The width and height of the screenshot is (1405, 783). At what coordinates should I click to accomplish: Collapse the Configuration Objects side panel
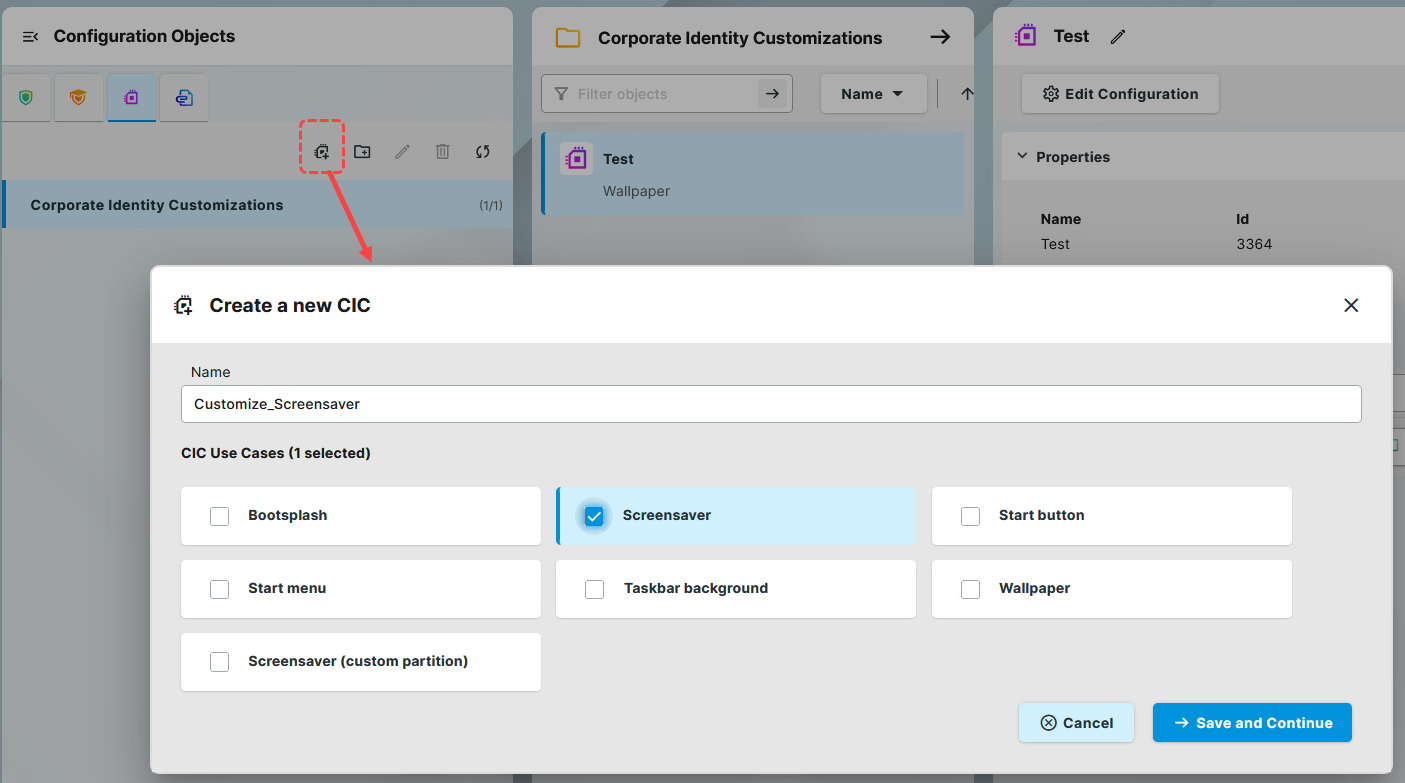point(30,37)
